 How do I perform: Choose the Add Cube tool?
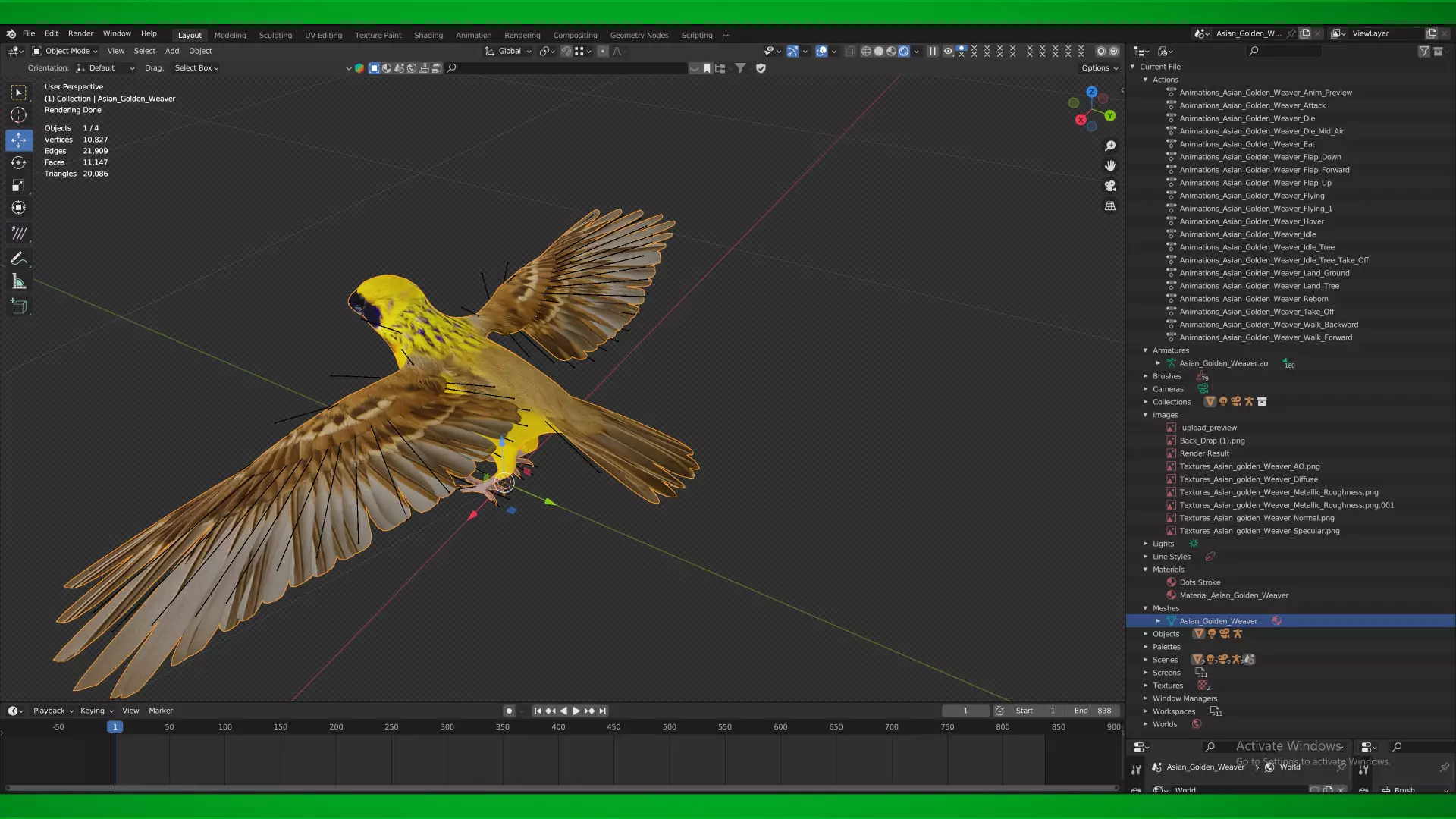pyautogui.click(x=18, y=306)
